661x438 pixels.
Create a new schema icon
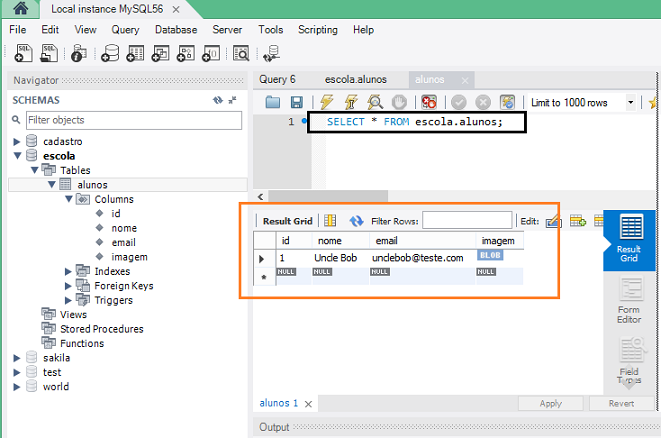point(110,54)
